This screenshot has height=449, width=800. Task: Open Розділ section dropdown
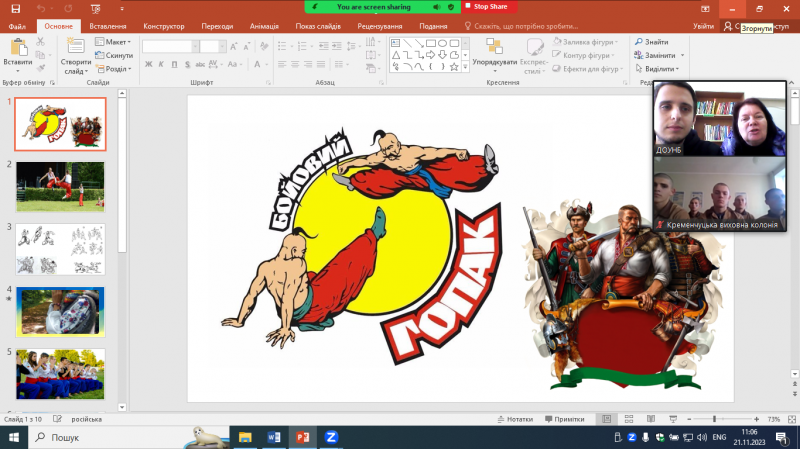[114, 68]
